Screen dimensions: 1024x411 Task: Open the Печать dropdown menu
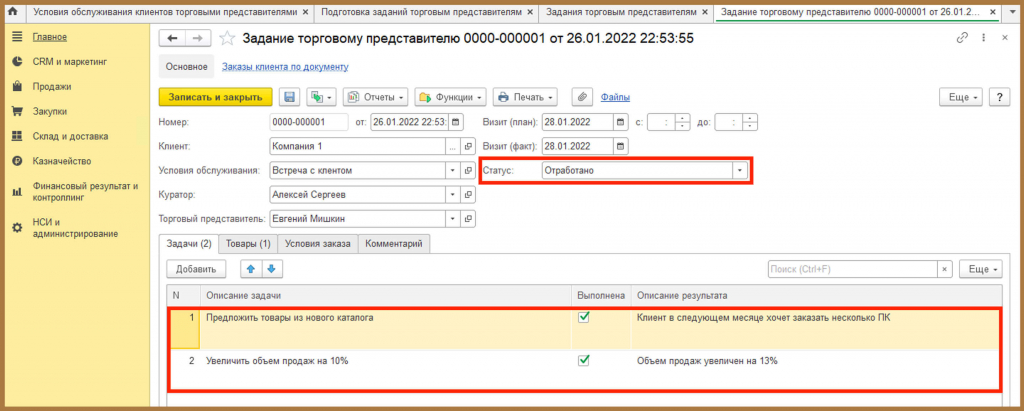click(x=525, y=97)
